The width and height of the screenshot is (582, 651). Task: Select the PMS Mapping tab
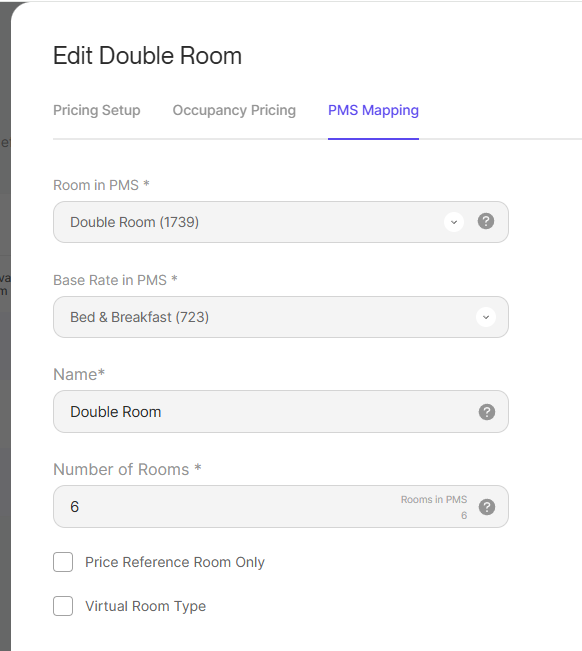pyautogui.click(x=373, y=110)
